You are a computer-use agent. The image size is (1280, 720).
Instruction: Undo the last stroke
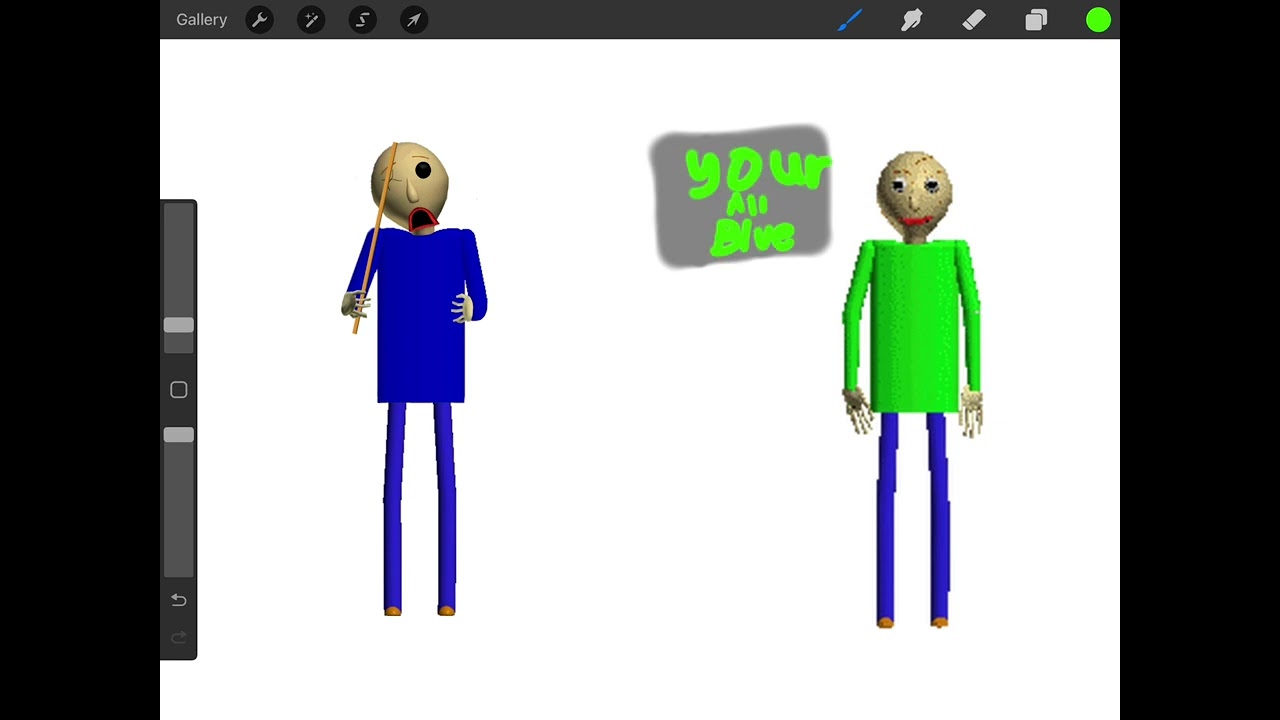[x=179, y=600]
